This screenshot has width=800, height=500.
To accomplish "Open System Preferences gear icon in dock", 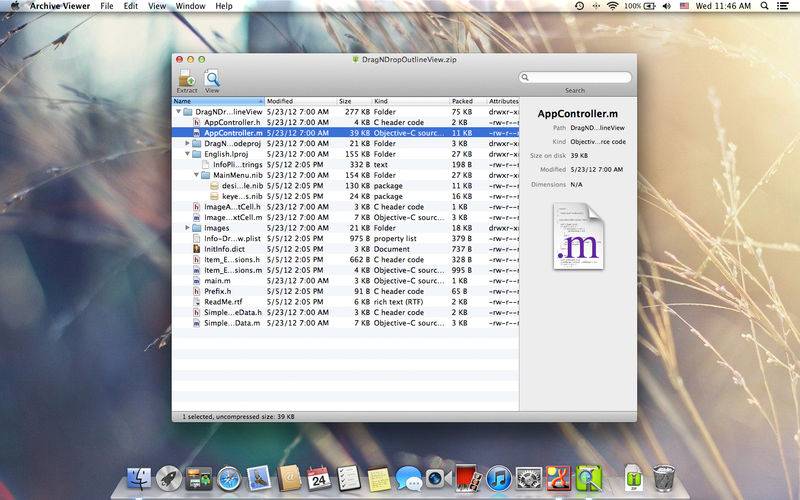I will tap(529, 479).
